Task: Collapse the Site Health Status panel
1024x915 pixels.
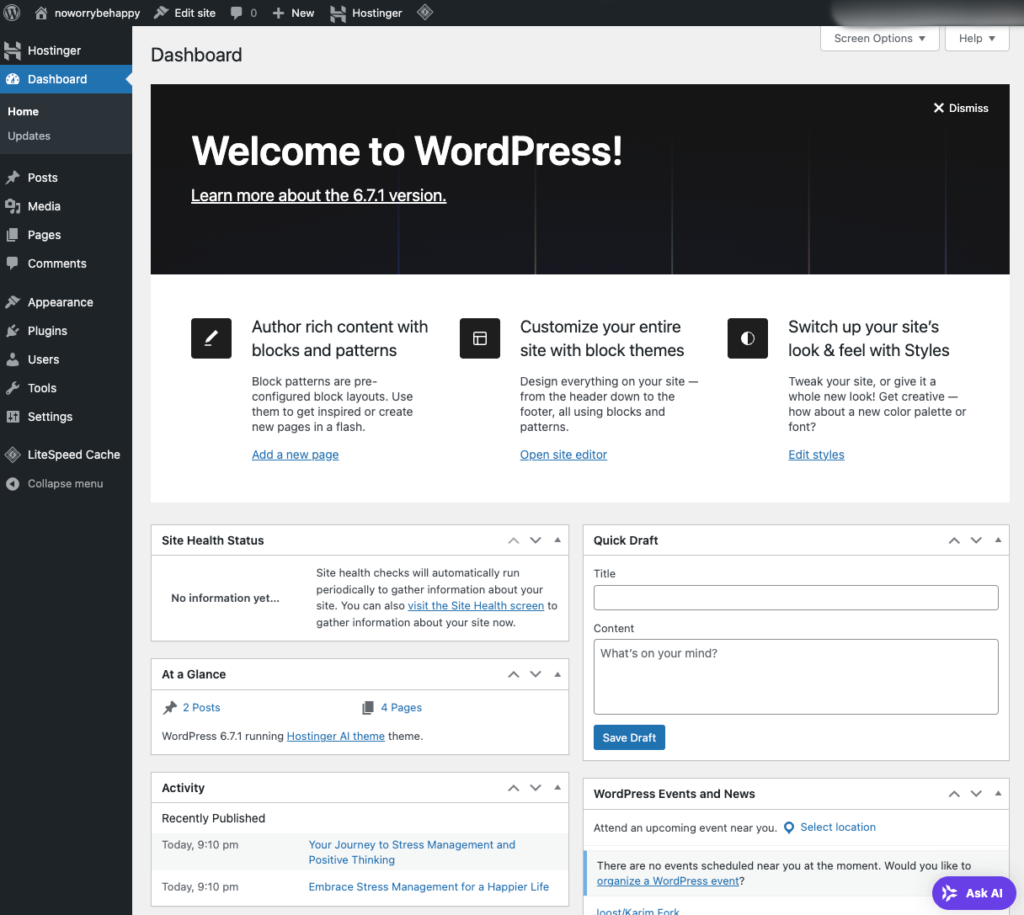Action: [558, 540]
